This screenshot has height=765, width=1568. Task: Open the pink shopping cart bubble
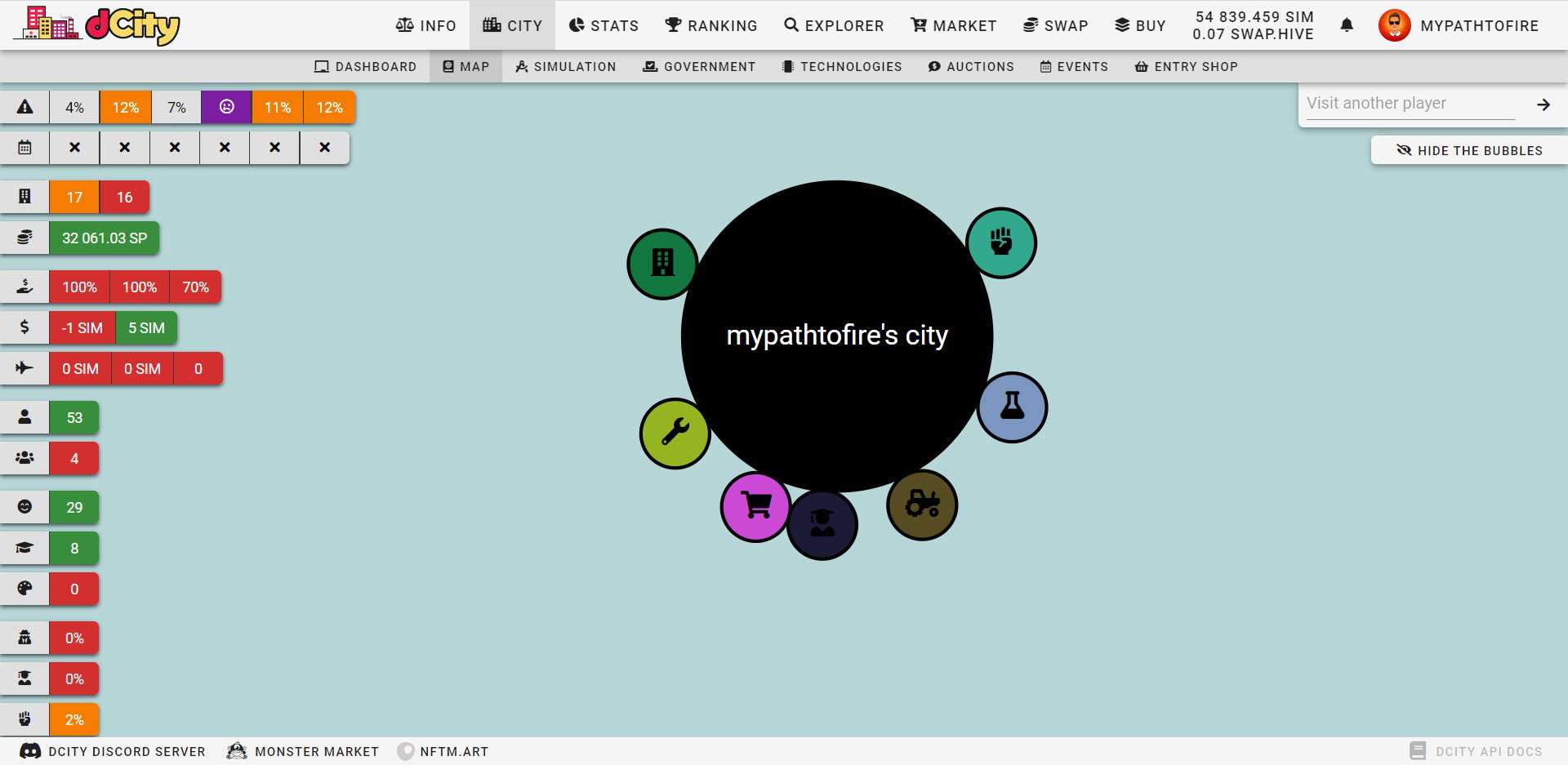tap(756, 507)
